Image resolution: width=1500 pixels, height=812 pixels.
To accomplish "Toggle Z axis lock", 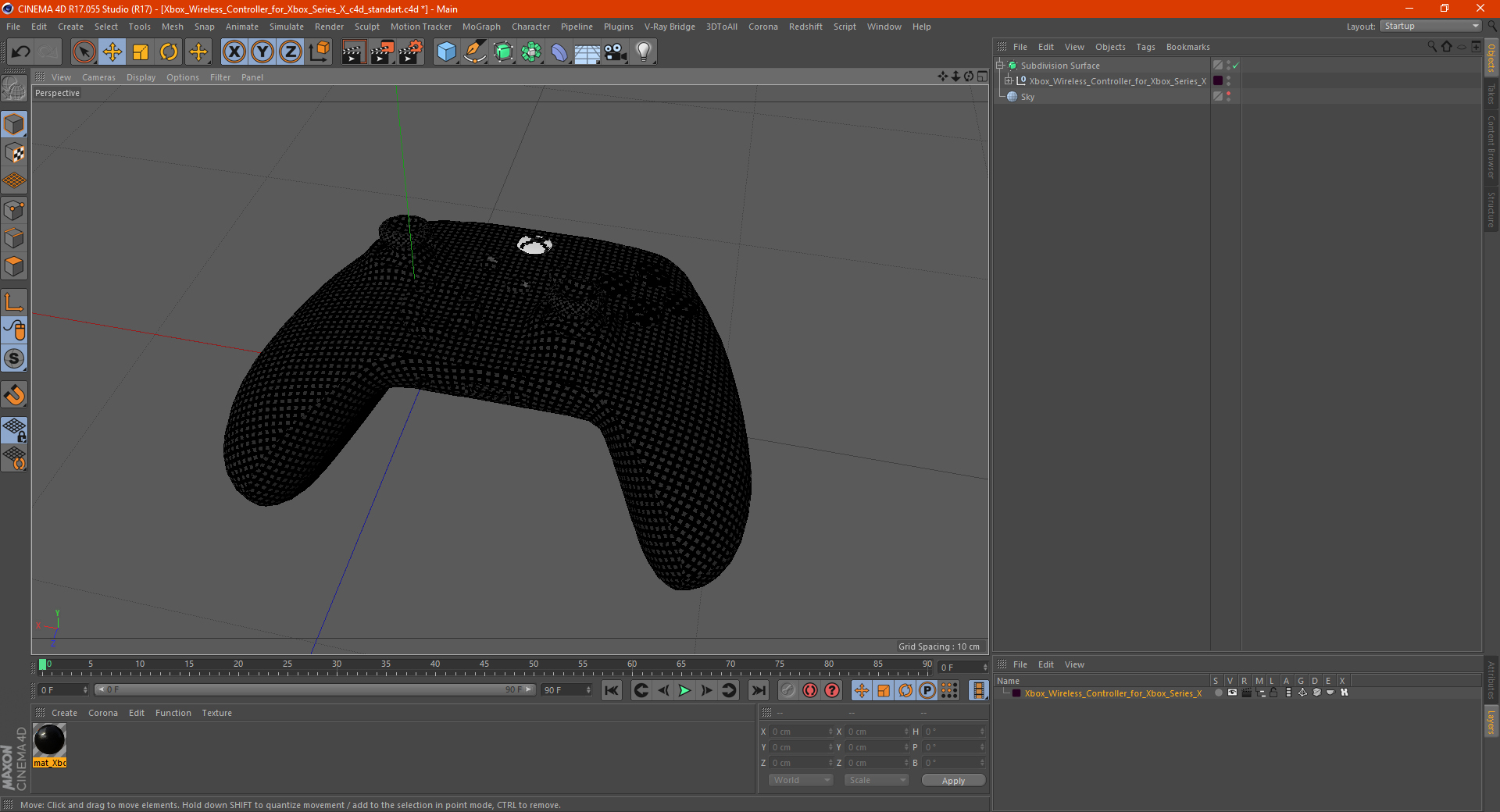I will pos(291,52).
